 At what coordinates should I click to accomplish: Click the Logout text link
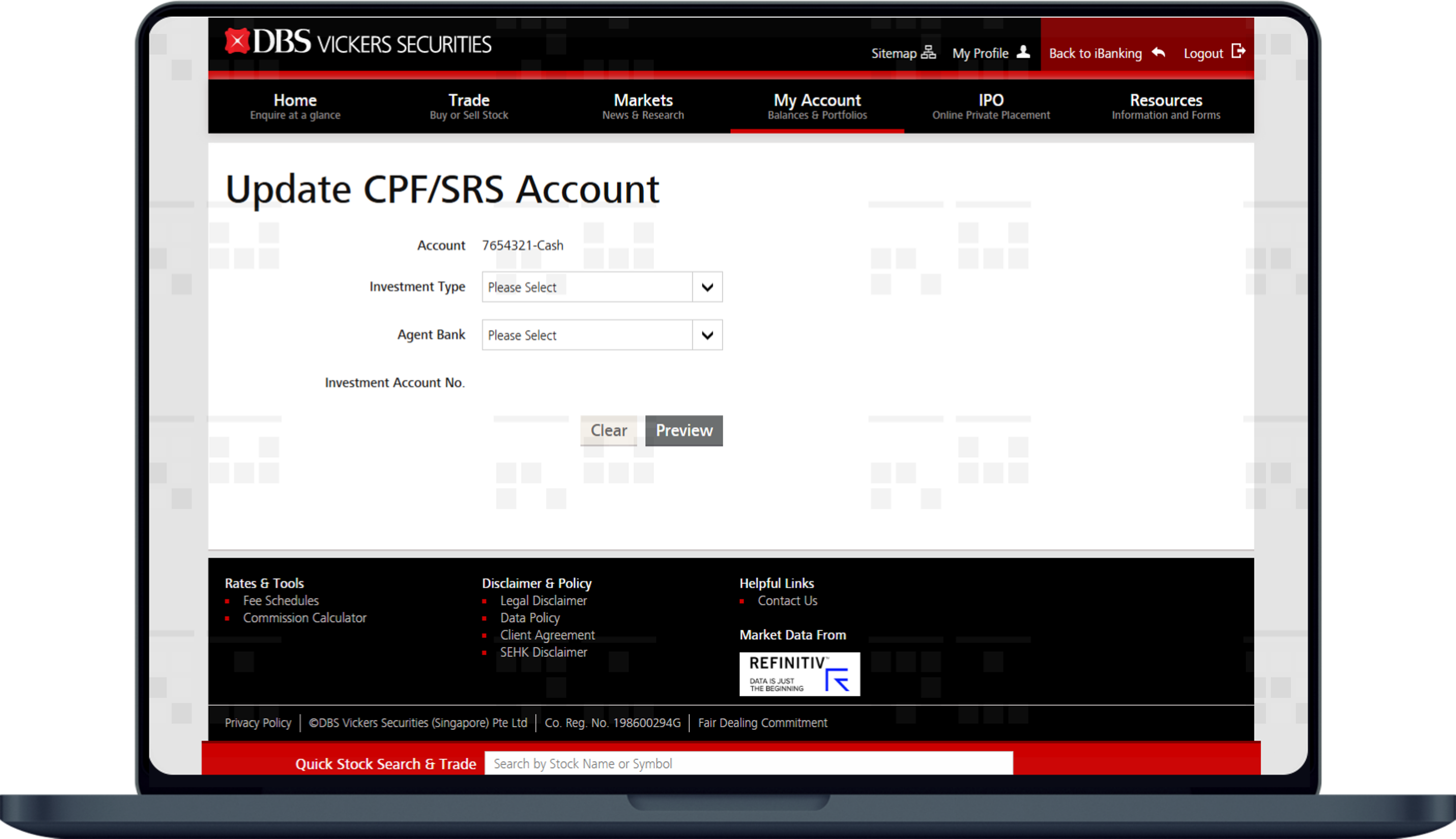(1202, 54)
